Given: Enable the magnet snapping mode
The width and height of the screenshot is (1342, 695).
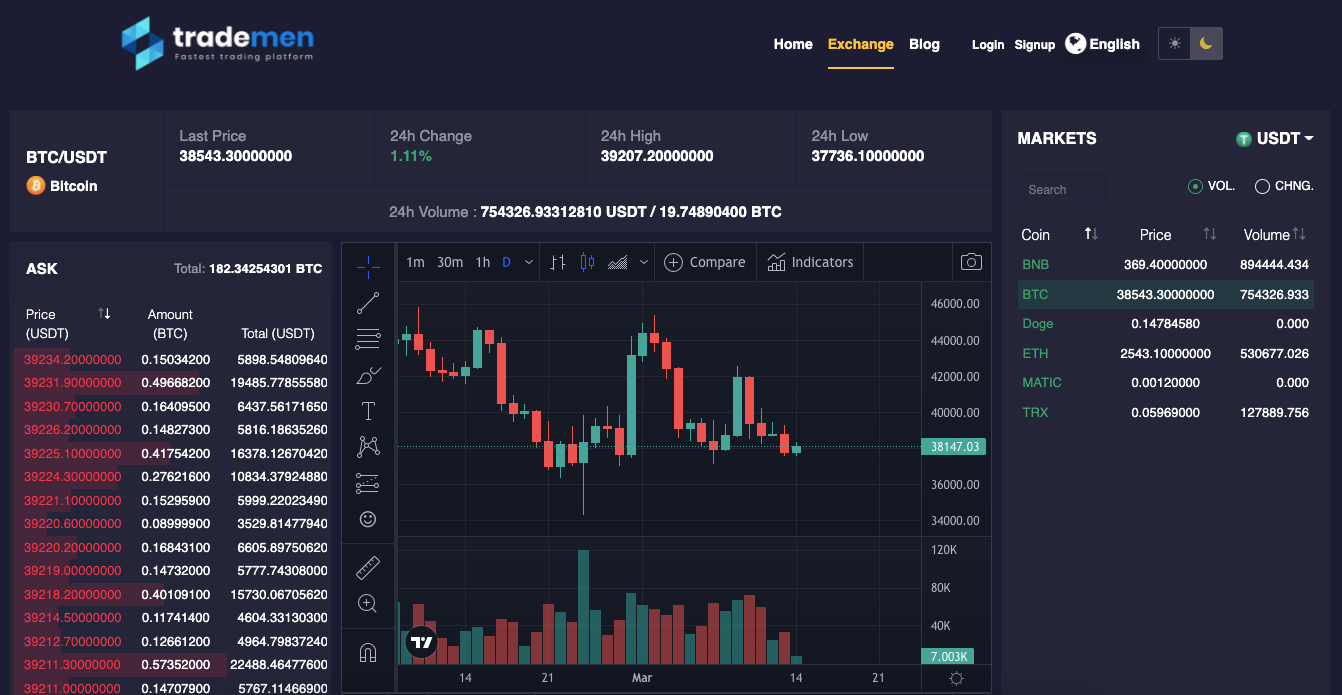Looking at the screenshot, I should [368, 653].
